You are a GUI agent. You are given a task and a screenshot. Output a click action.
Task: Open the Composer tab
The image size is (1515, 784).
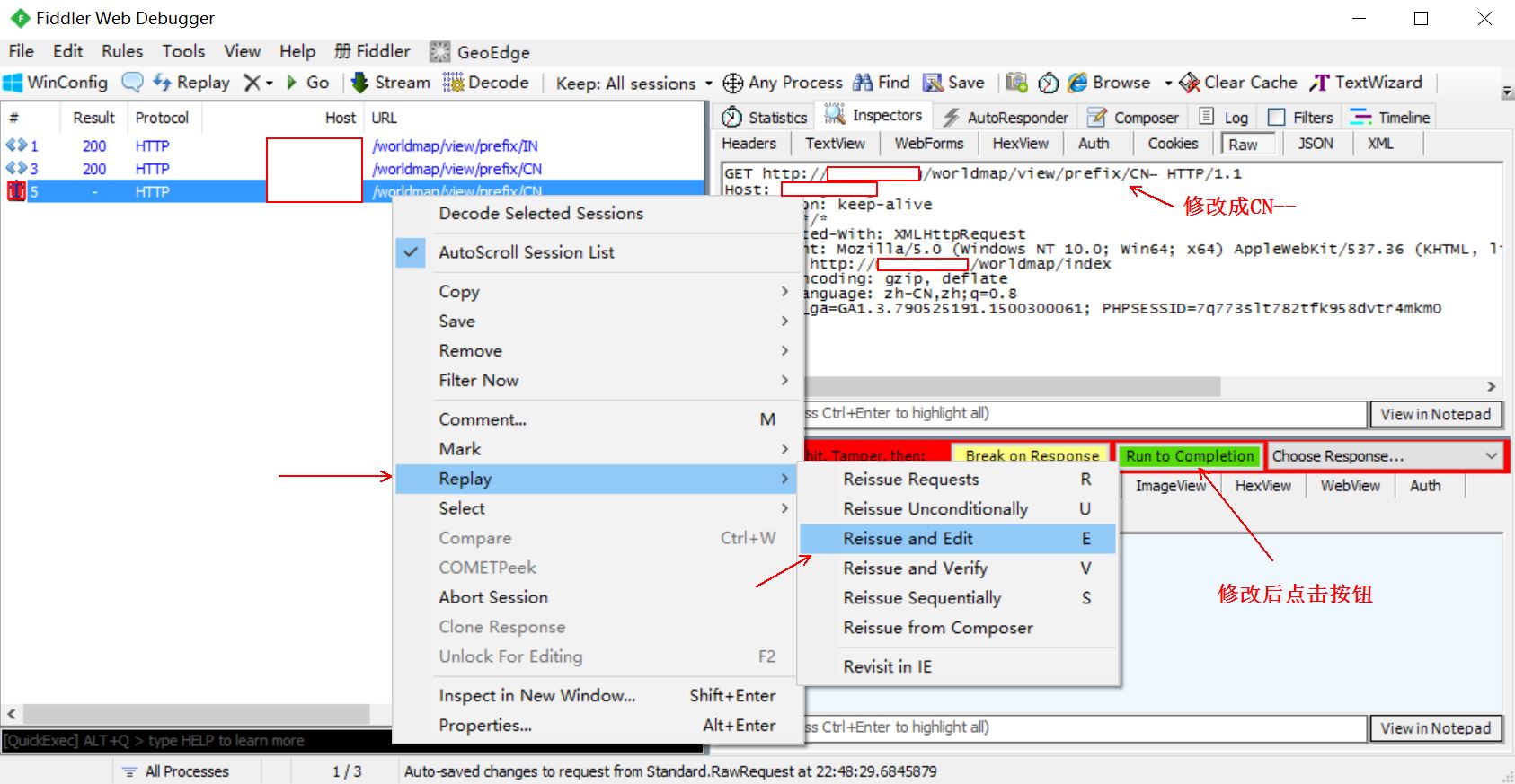pos(1133,117)
